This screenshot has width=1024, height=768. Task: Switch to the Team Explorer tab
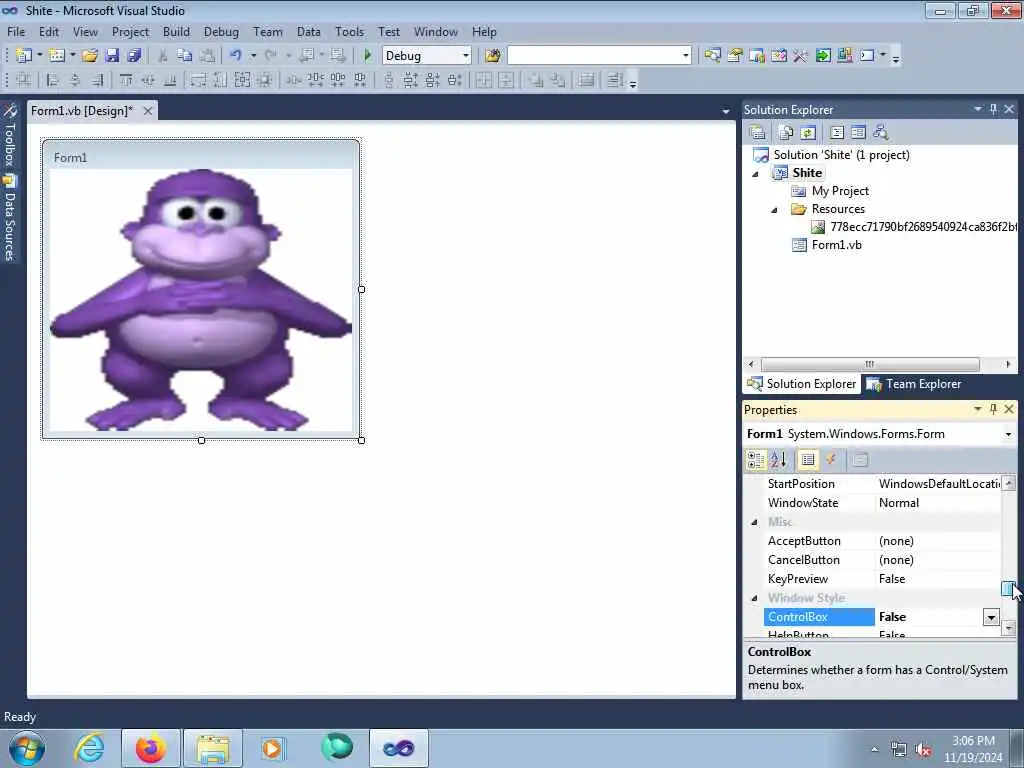point(914,384)
